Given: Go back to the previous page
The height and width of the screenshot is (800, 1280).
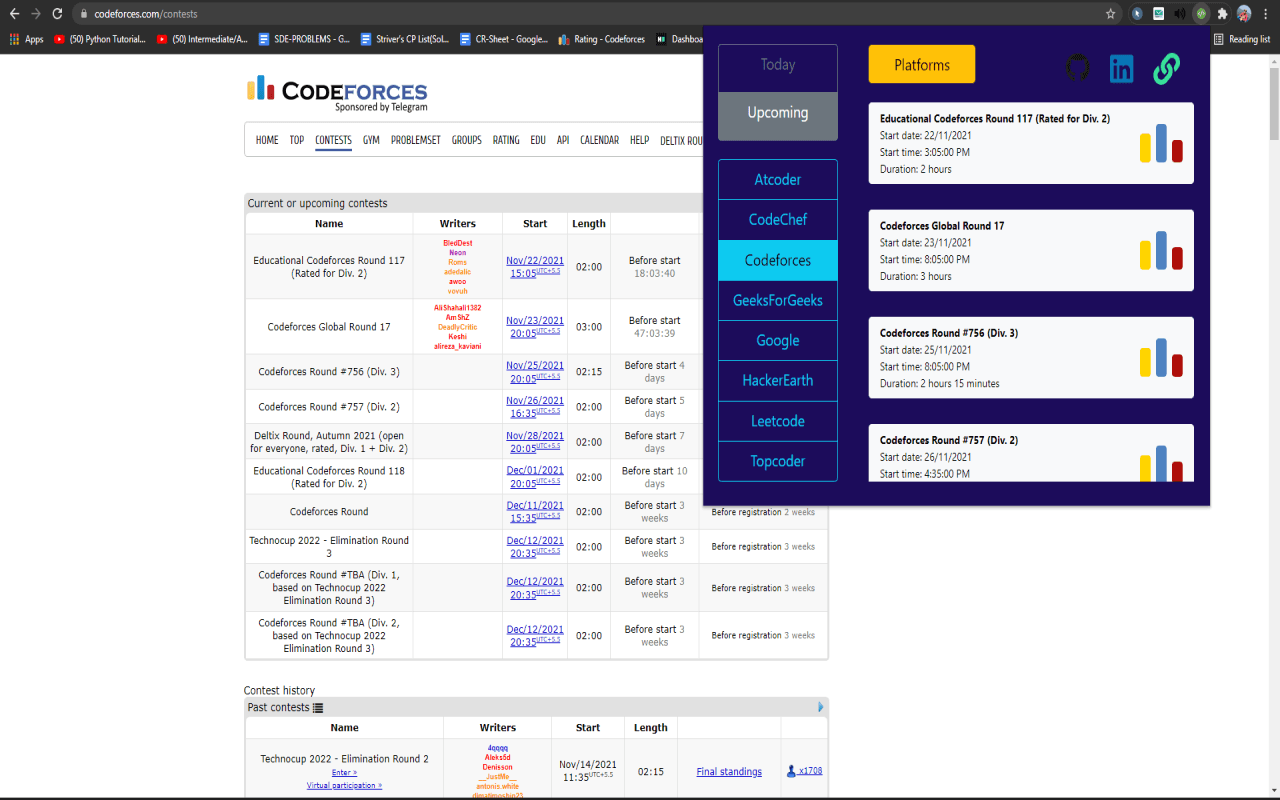Looking at the screenshot, I should coord(14,14).
